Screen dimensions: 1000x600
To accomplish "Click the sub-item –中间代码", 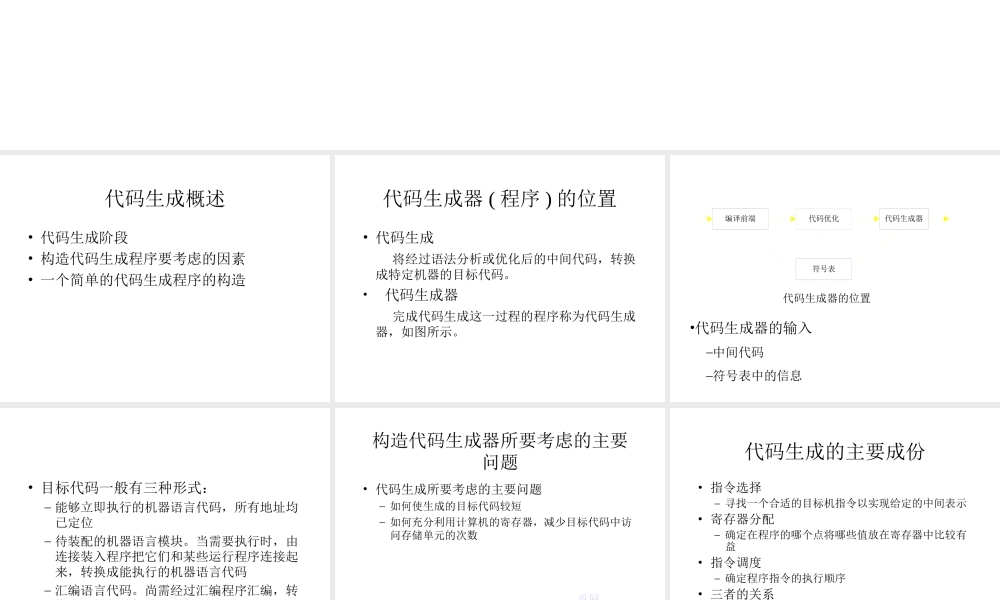I will (735, 353).
